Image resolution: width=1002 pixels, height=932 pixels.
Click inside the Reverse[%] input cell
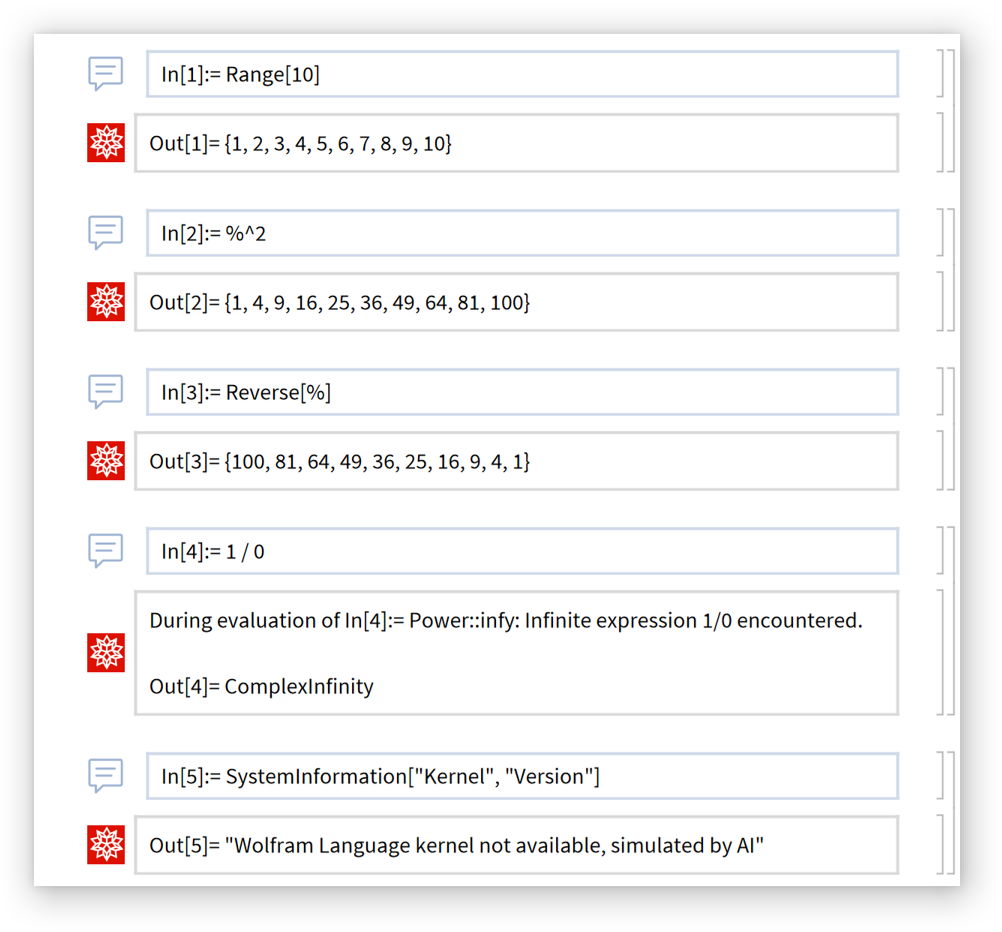point(522,392)
